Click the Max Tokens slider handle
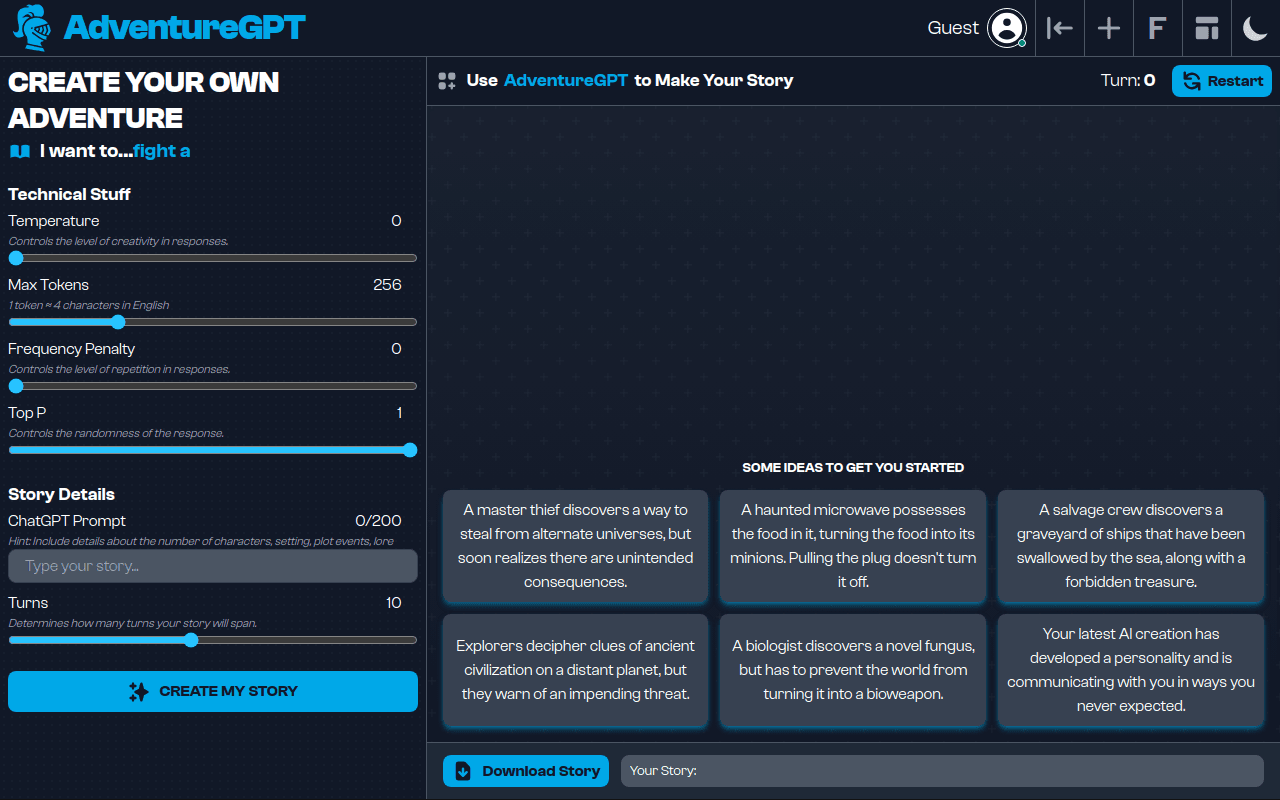Screen dimensions: 1280x800 (x=118, y=322)
